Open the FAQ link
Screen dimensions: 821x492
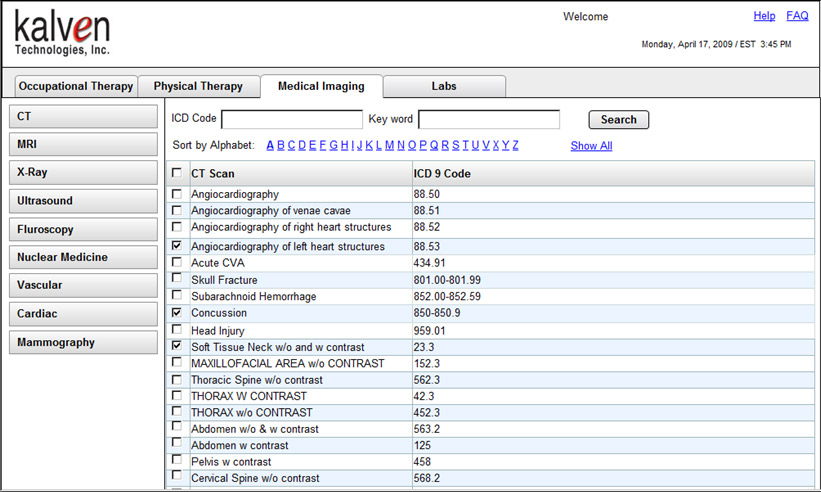coord(797,16)
